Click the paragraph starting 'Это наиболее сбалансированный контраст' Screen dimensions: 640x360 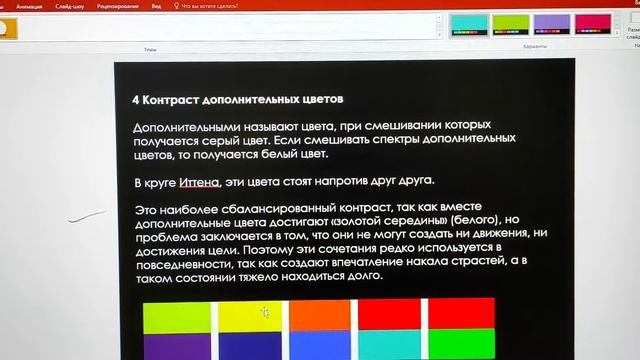point(341,242)
